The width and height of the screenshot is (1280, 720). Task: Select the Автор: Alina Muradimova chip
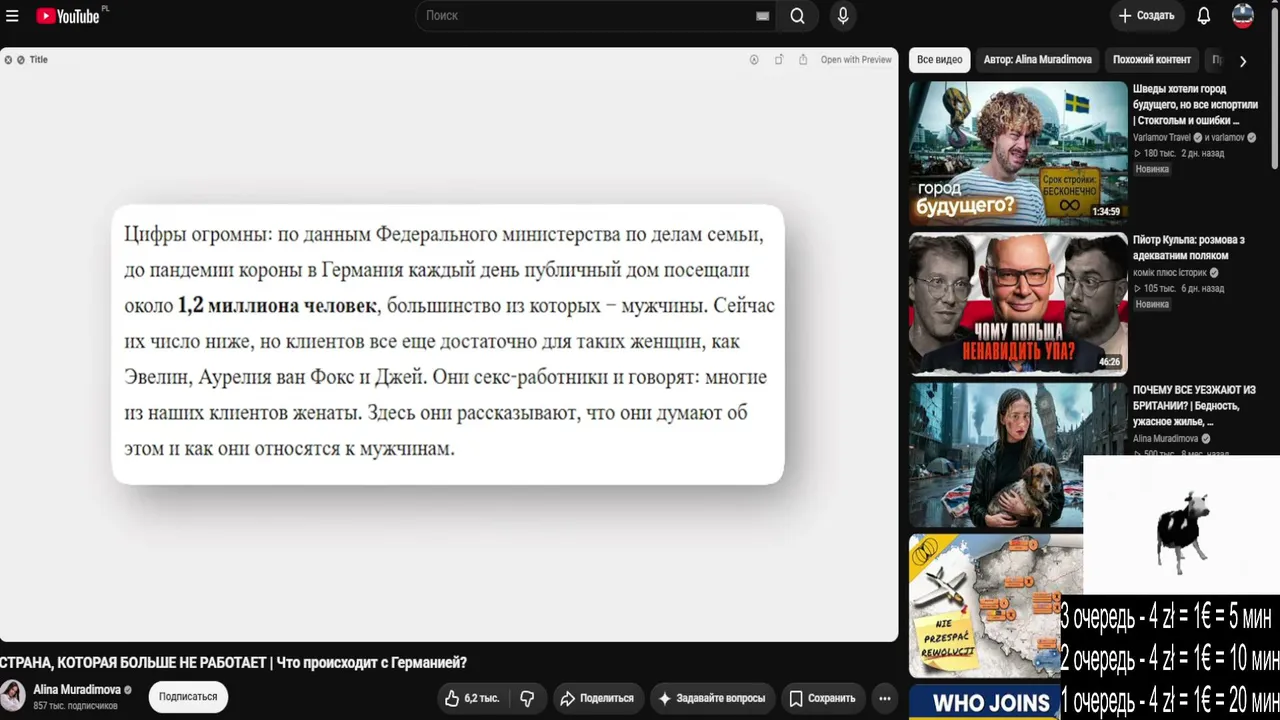pos(1037,60)
